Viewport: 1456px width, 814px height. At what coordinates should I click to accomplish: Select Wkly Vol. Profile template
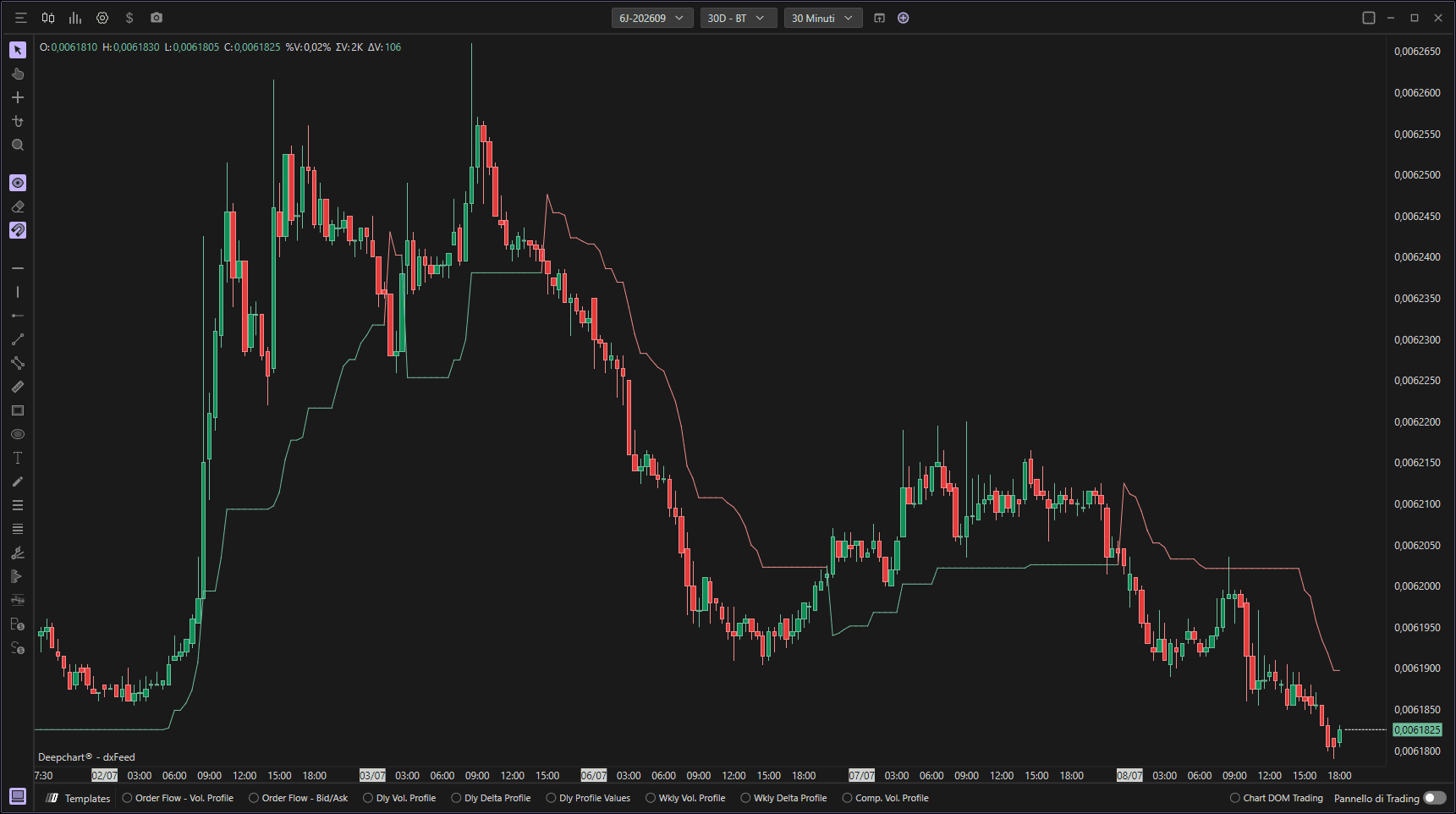point(686,798)
